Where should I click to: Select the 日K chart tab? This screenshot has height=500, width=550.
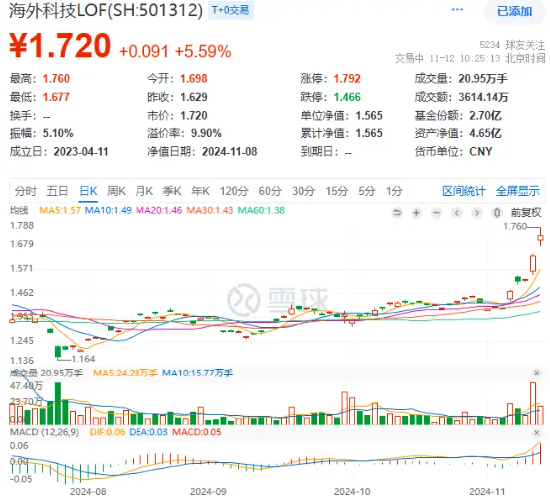point(88,191)
